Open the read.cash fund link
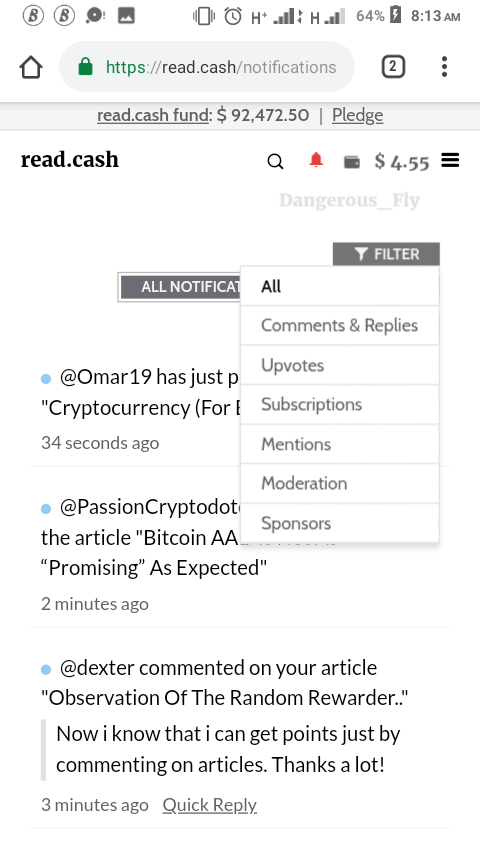This screenshot has width=480, height=854. (x=153, y=115)
